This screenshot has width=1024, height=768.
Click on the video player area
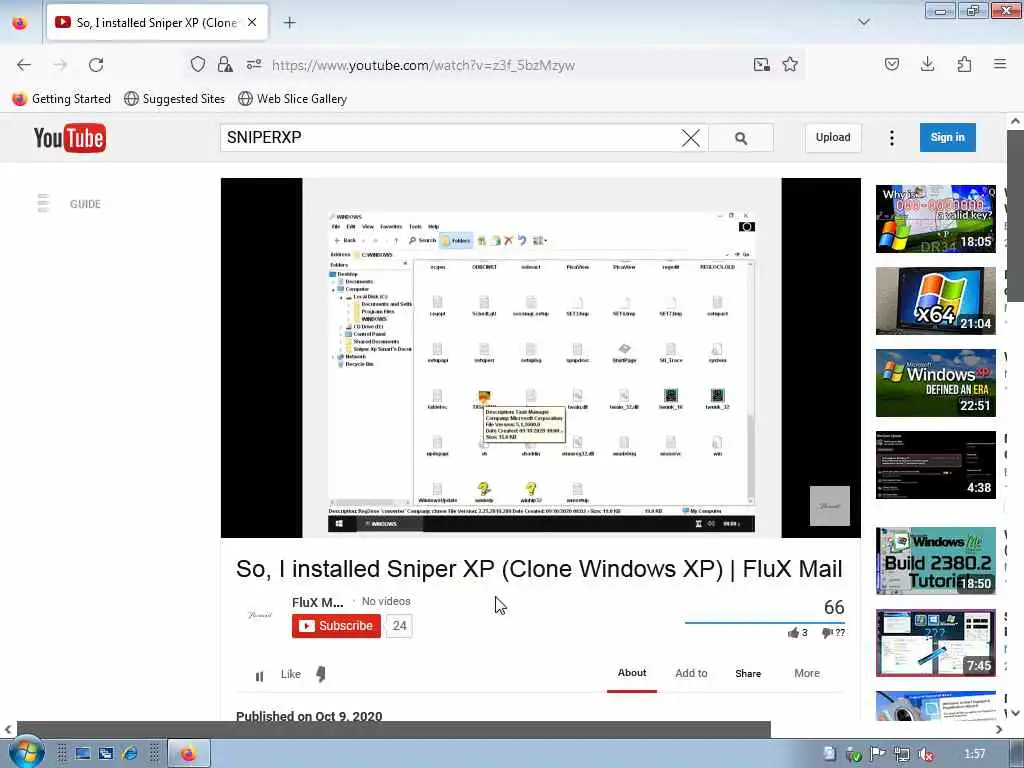541,358
